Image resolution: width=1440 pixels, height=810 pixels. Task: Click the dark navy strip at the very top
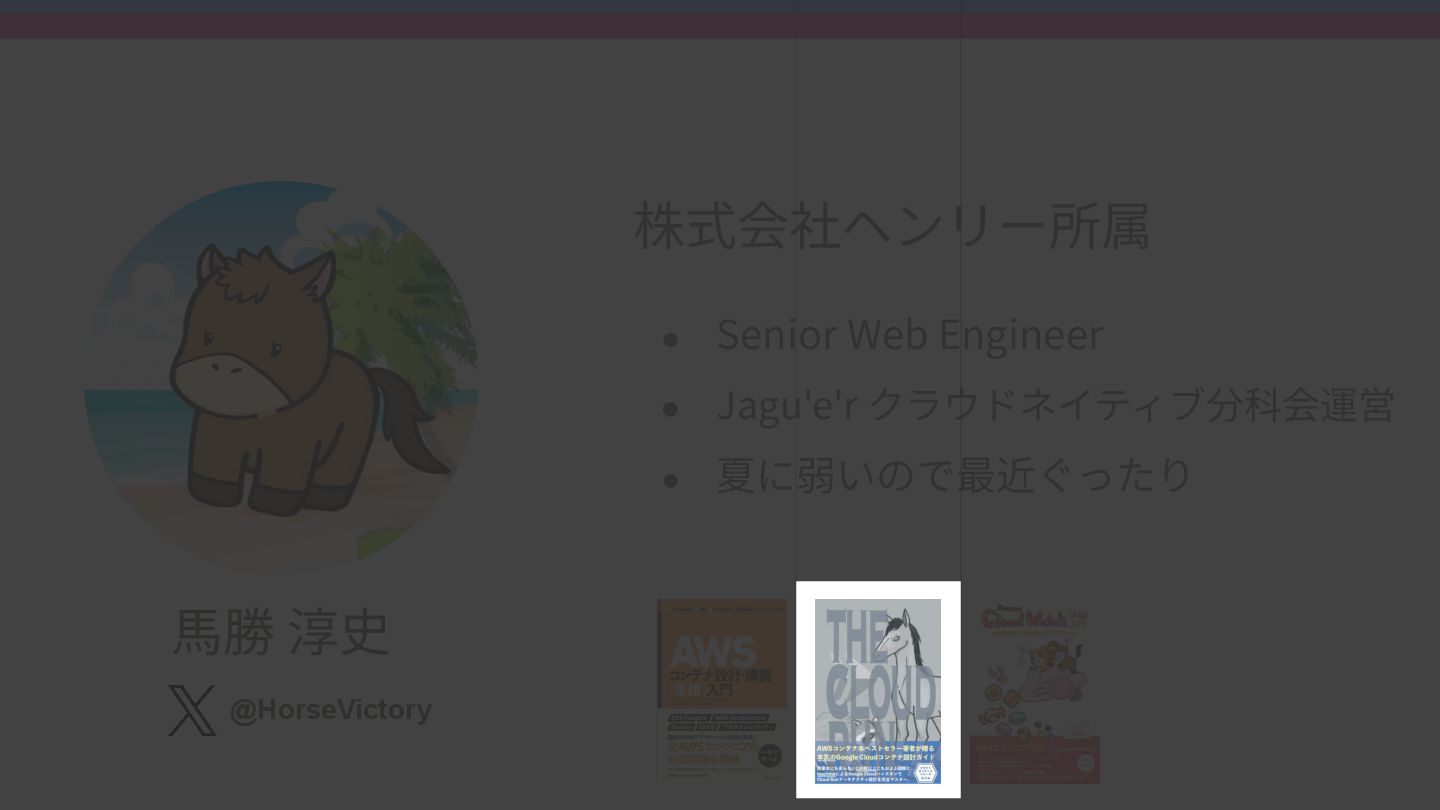click(720, 7)
